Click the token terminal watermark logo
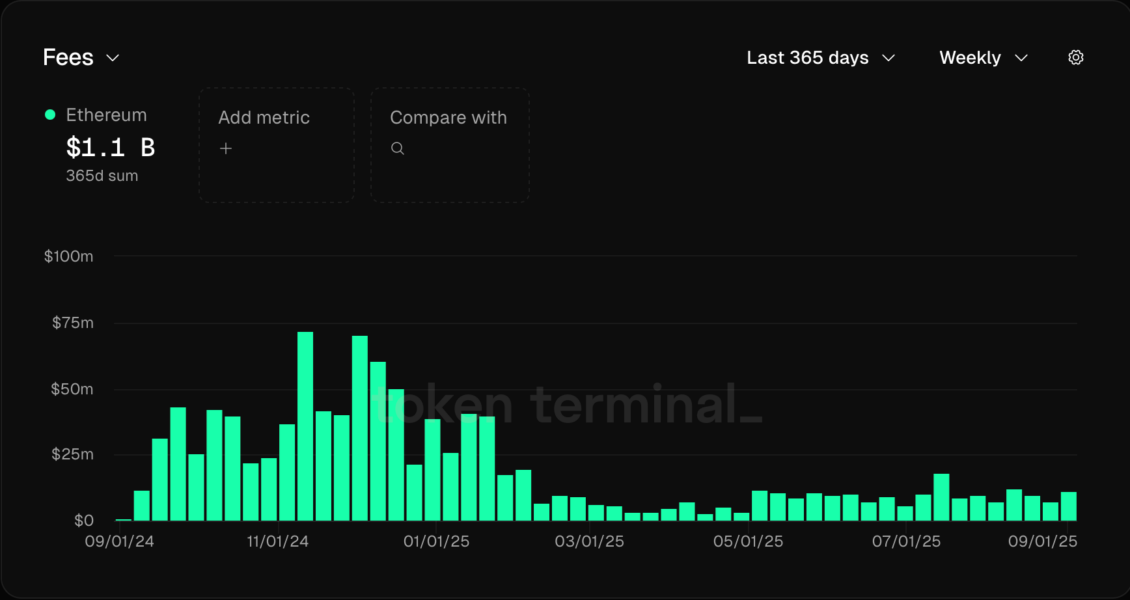Image resolution: width=1130 pixels, height=600 pixels. (x=567, y=405)
